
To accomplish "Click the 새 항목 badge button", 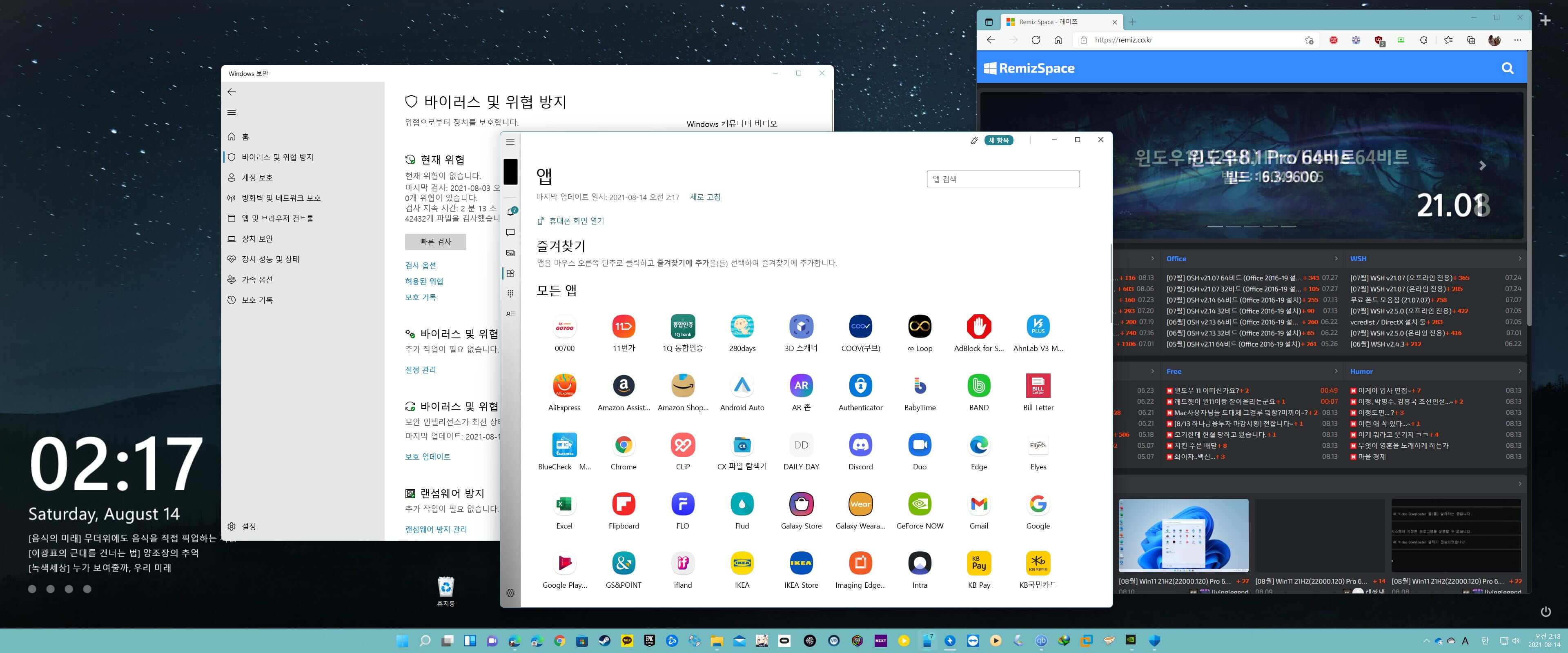I will tap(998, 140).
